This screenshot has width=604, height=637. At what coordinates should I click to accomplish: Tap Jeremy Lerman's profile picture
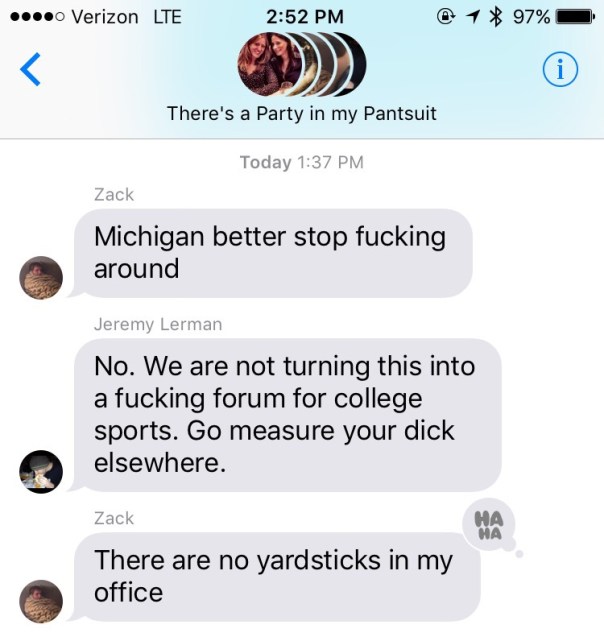(41, 472)
